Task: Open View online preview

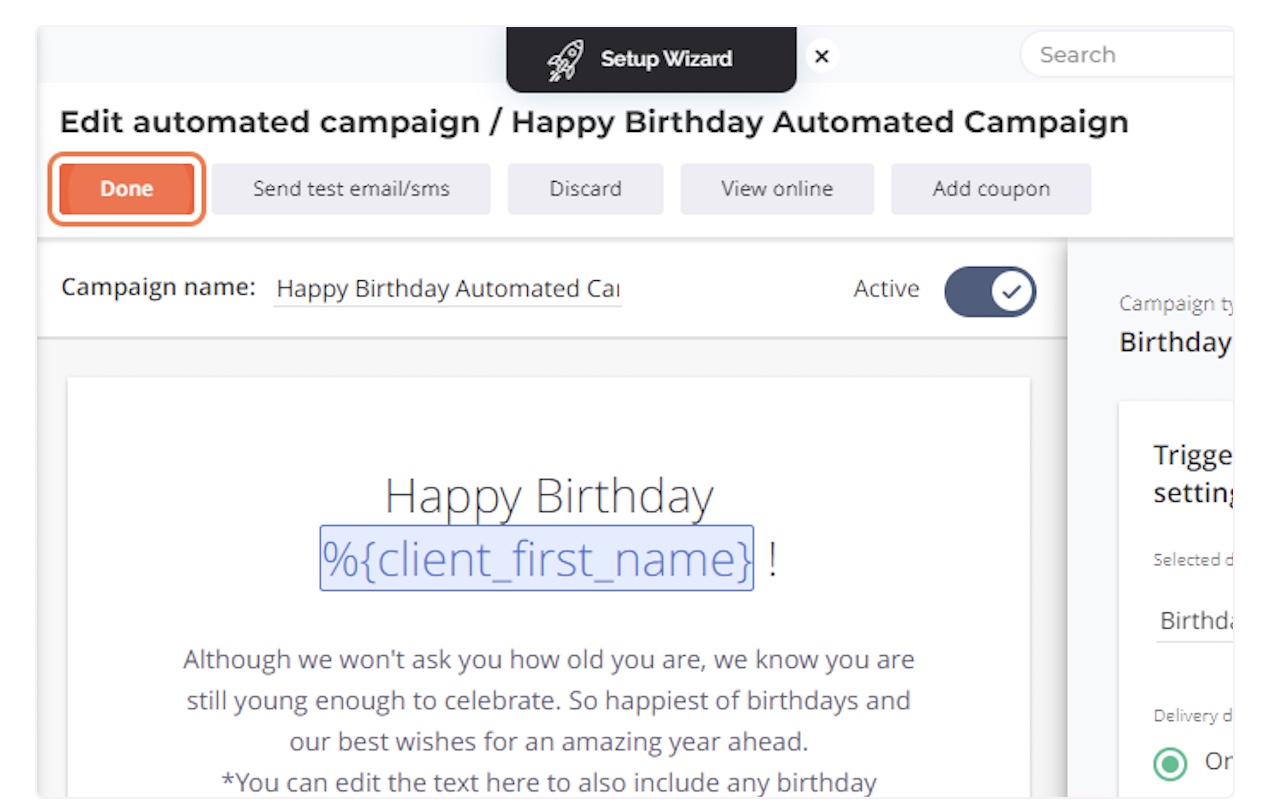Action: coord(777,189)
